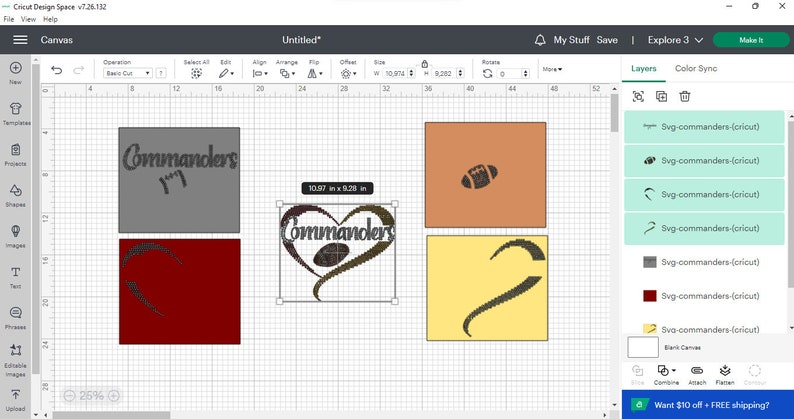Open the Arrange dropdown
Image resolution: width=794 pixels, height=419 pixels.
[287, 73]
